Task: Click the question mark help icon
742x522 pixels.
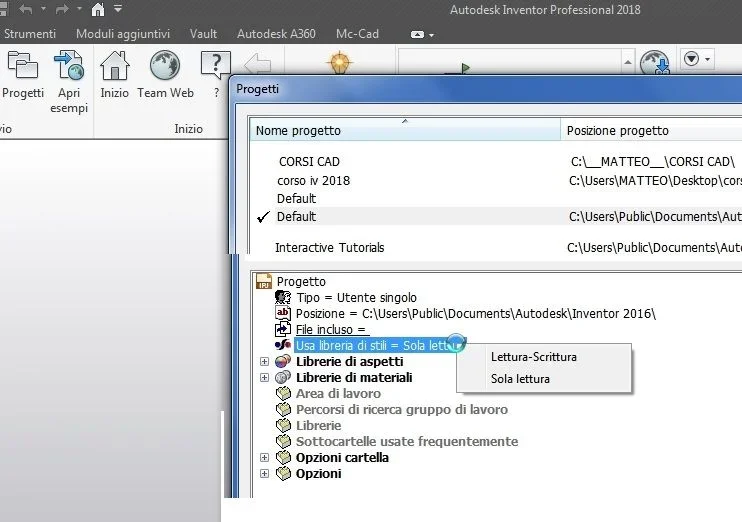Action: point(216,64)
